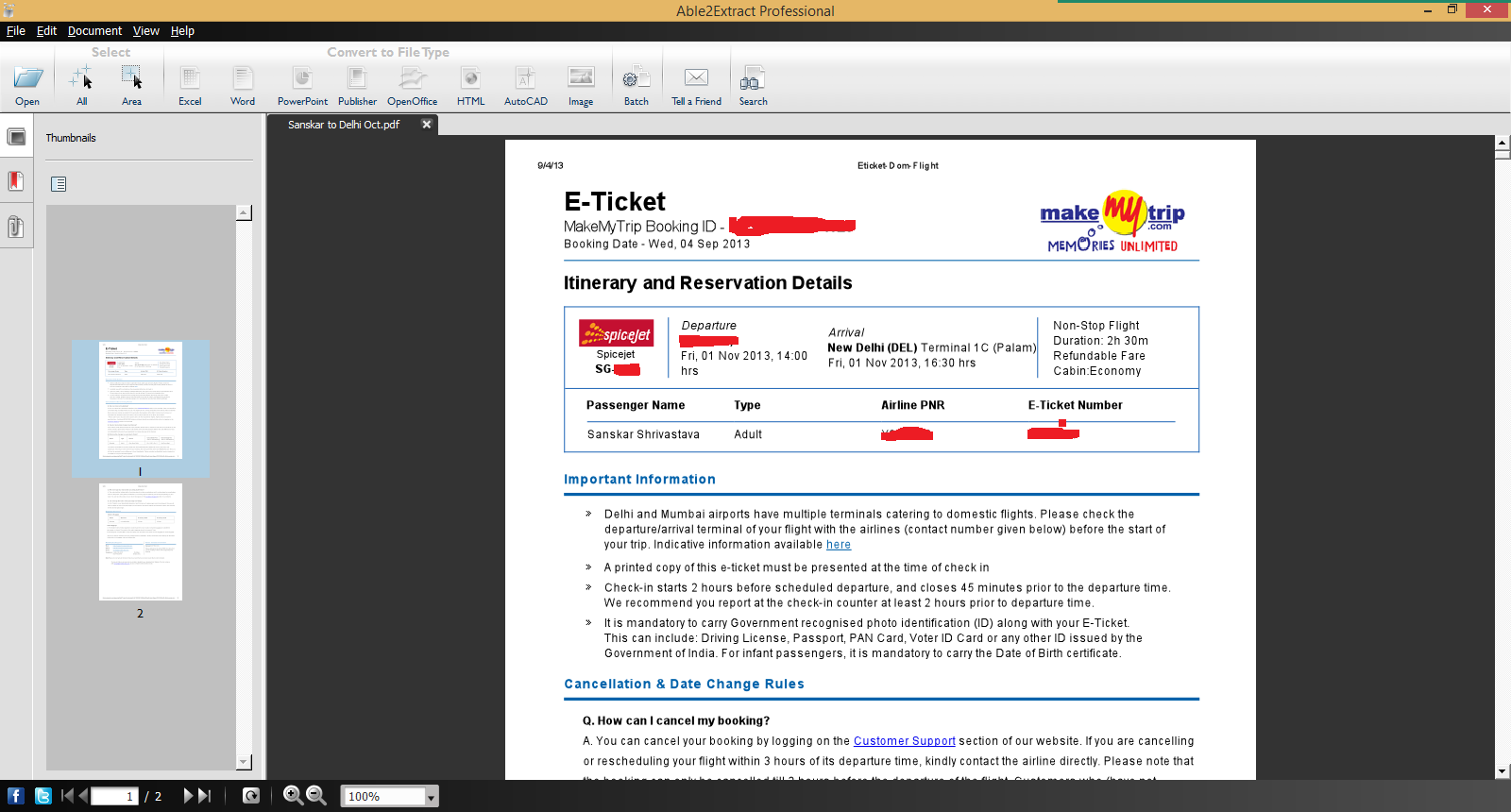Open the Edit menu

[46, 30]
